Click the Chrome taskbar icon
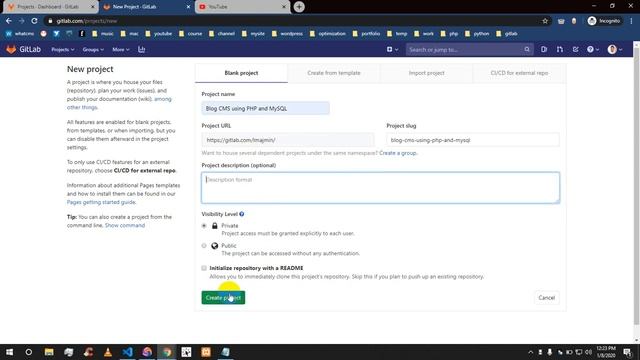 167,352
